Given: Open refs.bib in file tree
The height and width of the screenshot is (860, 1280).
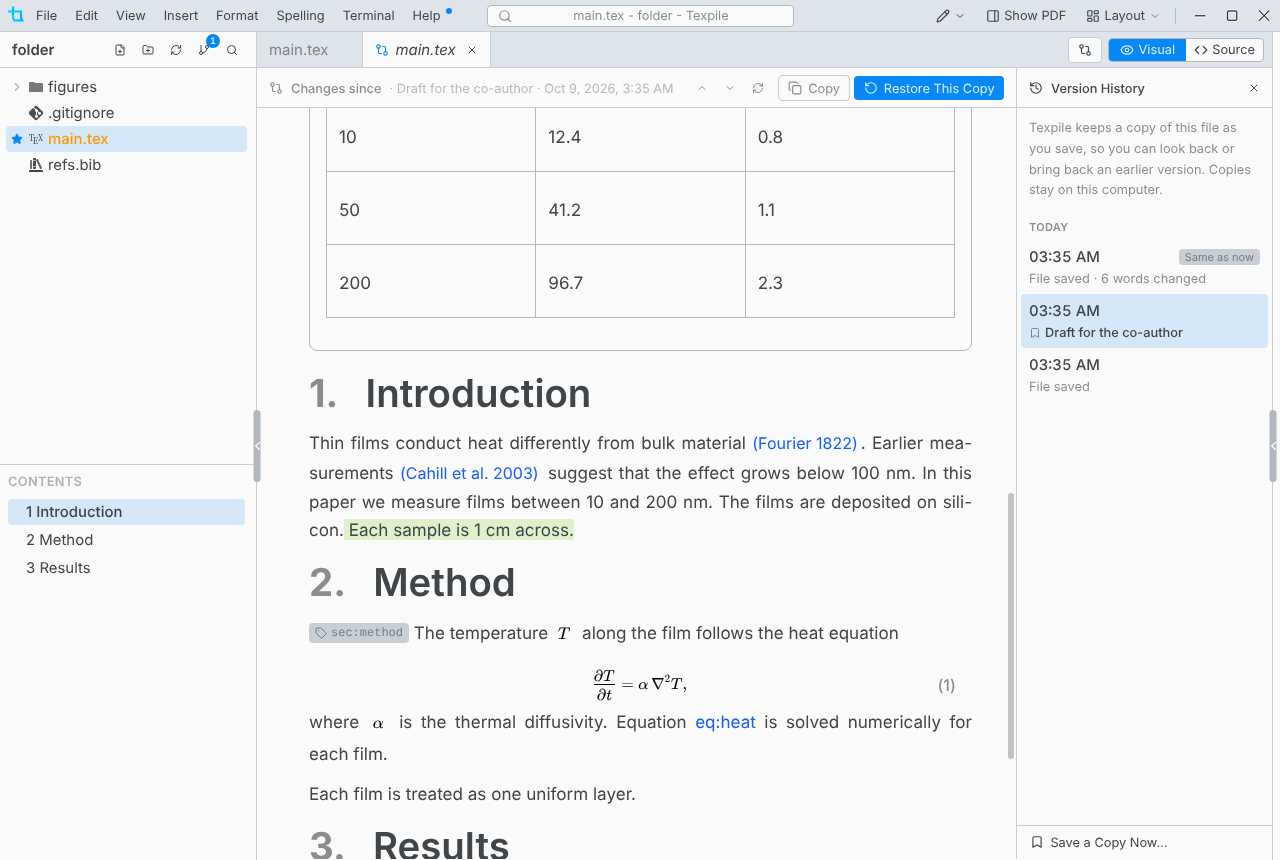Looking at the screenshot, I should coord(127,165).
